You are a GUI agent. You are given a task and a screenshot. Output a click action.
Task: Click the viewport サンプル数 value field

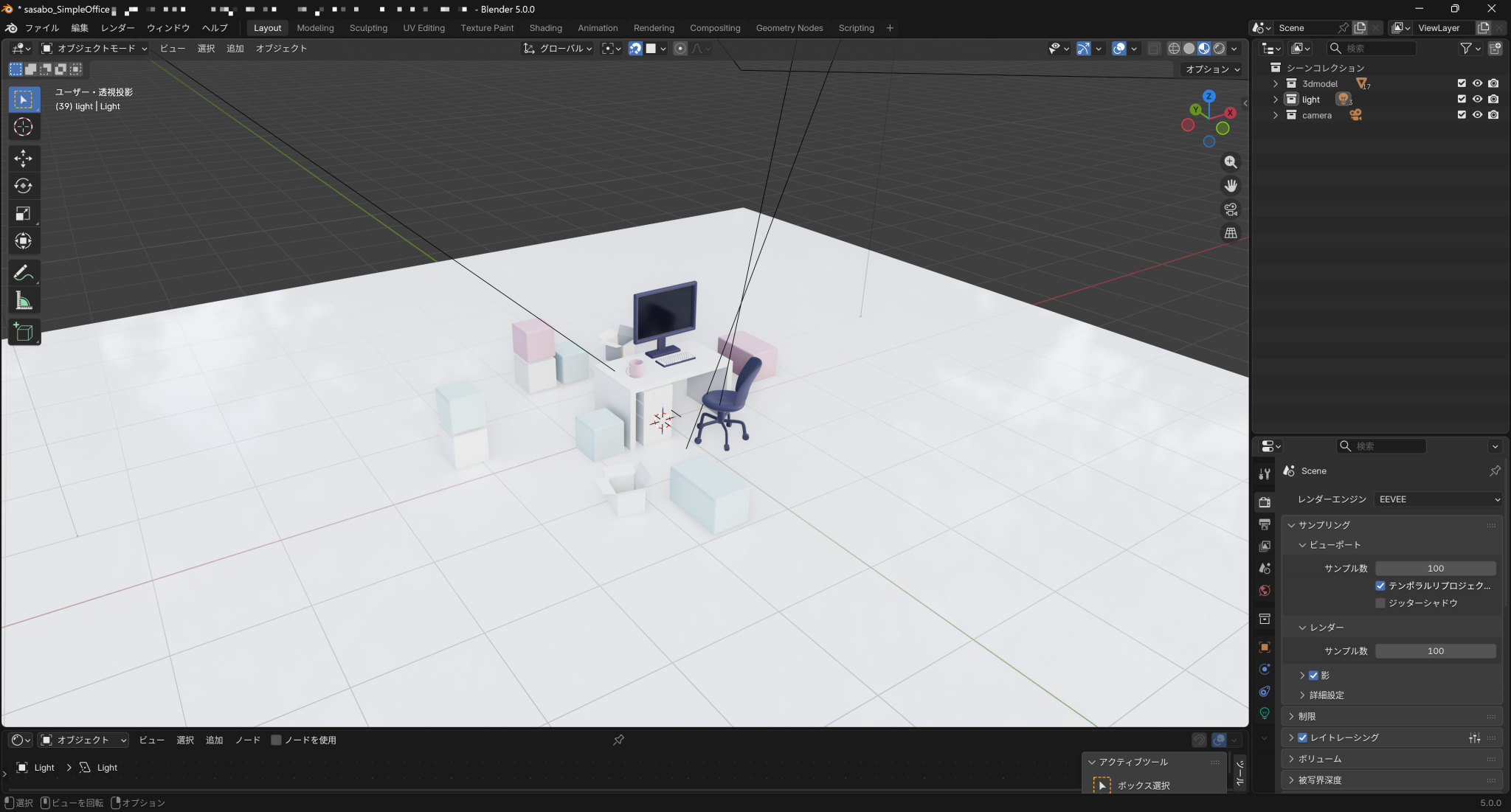[1435, 569]
